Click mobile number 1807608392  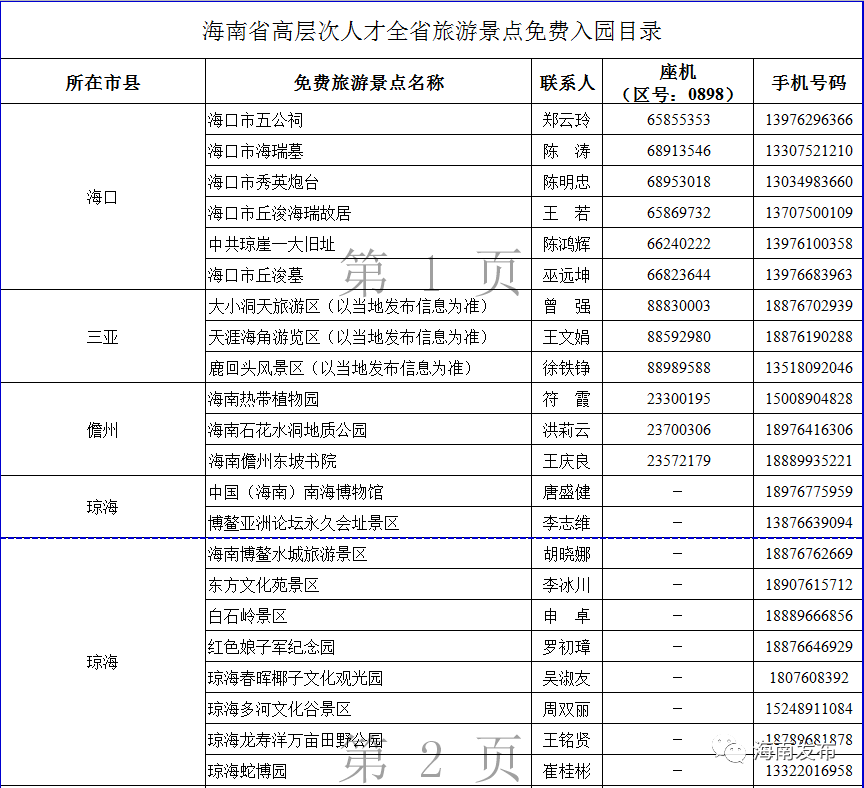(808, 677)
